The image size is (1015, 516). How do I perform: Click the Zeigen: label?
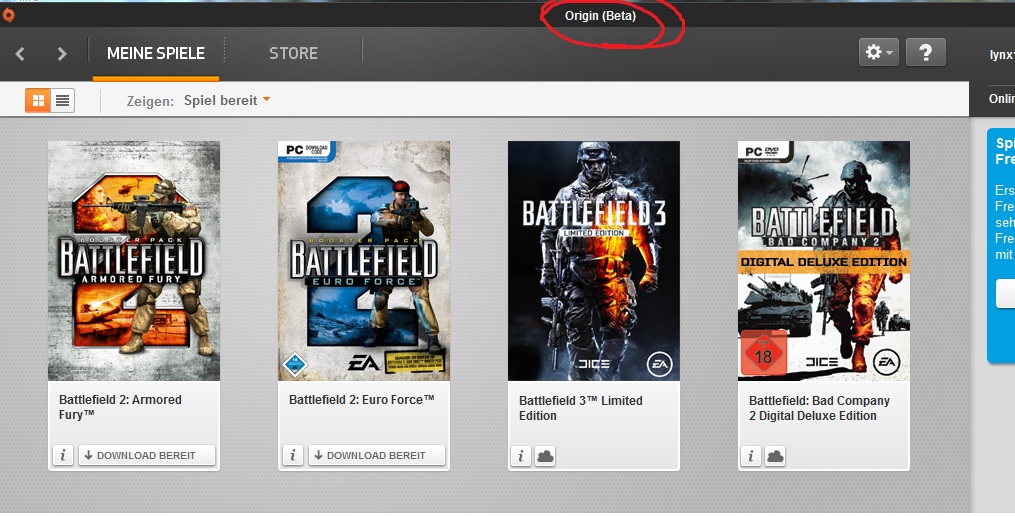pyautogui.click(x=150, y=101)
